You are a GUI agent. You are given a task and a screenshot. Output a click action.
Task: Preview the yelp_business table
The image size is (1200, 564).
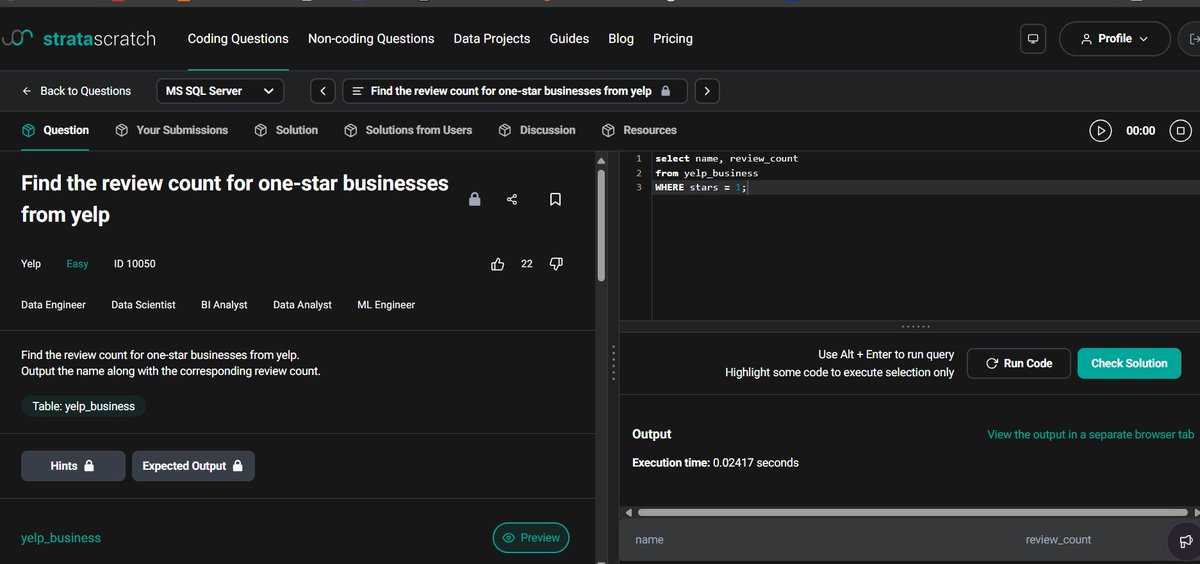(531, 538)
